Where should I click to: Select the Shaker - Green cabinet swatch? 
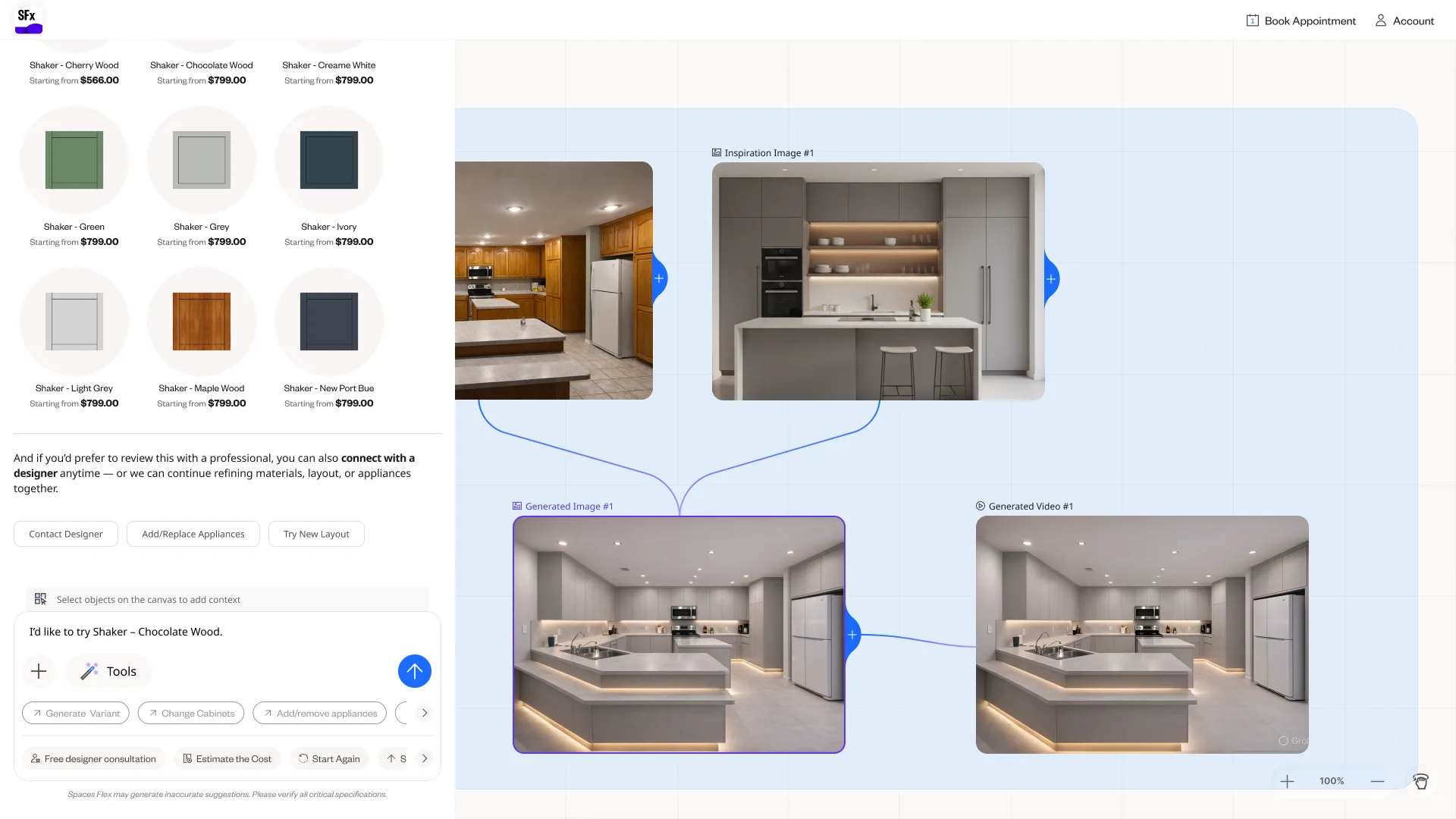click(74, 160)
